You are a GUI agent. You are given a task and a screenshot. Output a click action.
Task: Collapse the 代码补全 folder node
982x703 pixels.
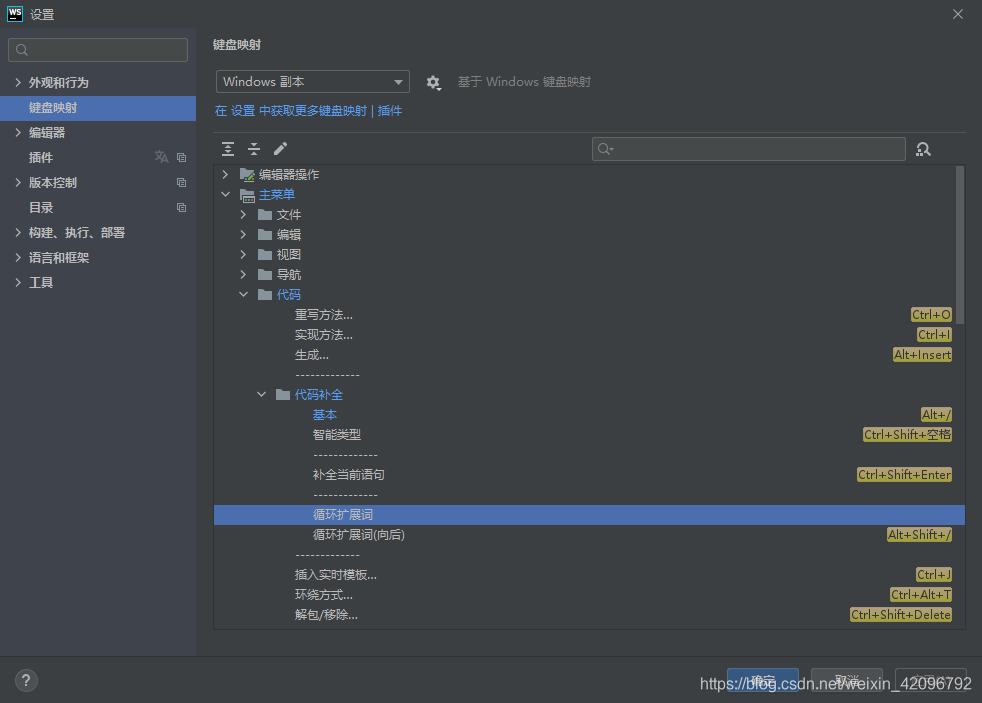coord(261,394)
